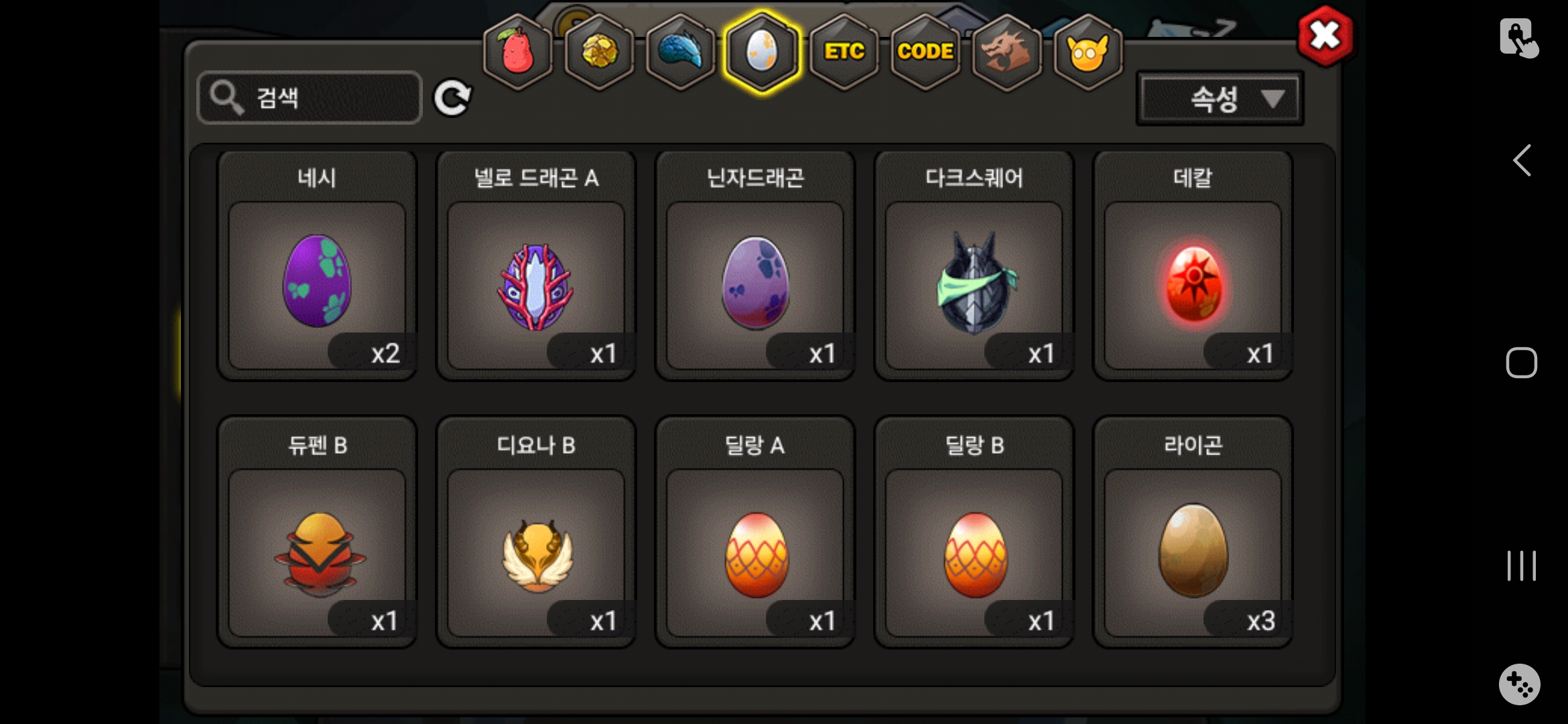Switch to the ETC tab
This screenshot has width=1568, height=724.
pos(844,52)
